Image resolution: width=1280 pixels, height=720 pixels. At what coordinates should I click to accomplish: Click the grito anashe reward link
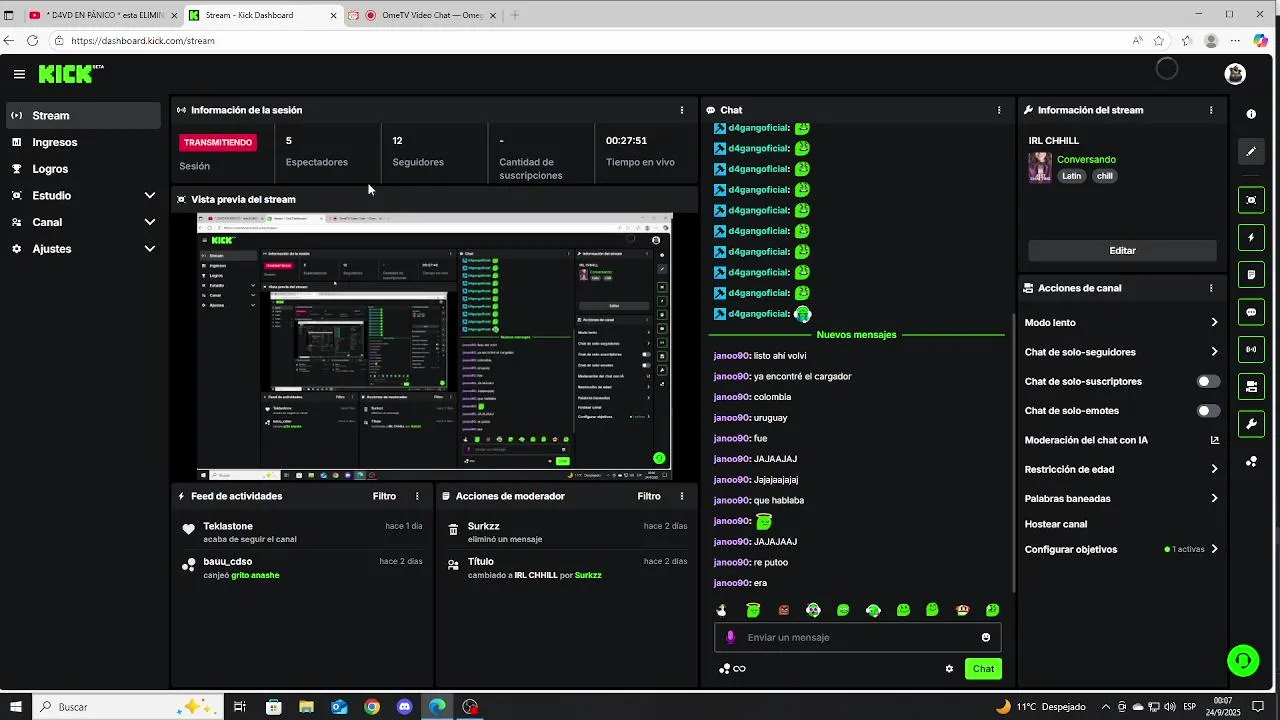tap(255, 576)
